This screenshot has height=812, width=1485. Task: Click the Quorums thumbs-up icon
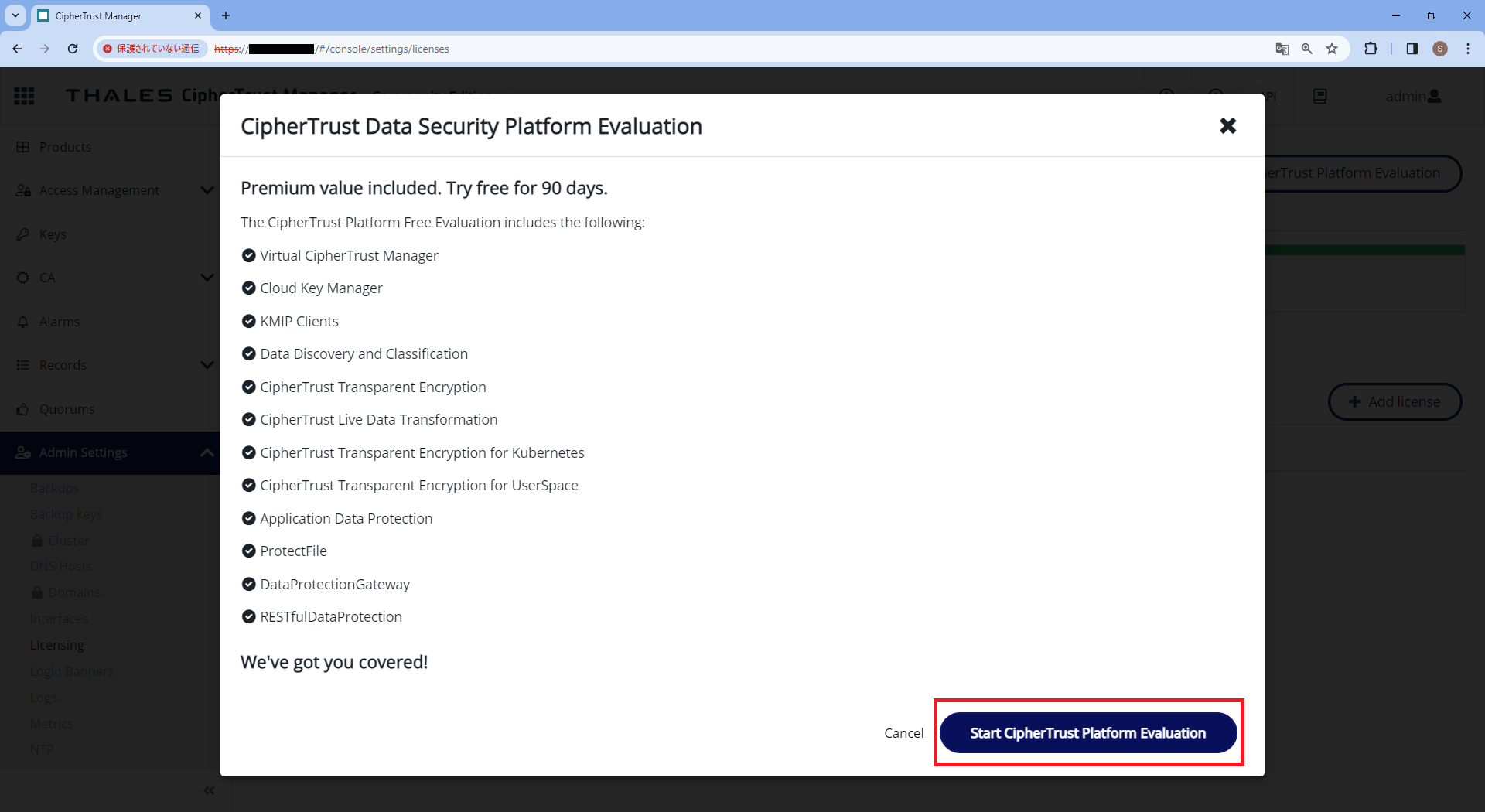coord(23,408)
